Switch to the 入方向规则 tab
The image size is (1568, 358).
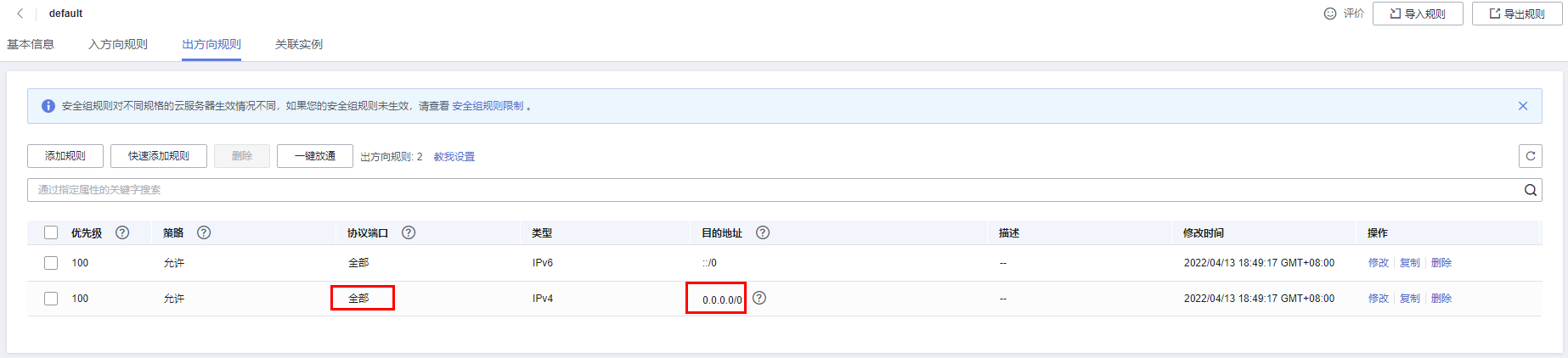point(118,44)
